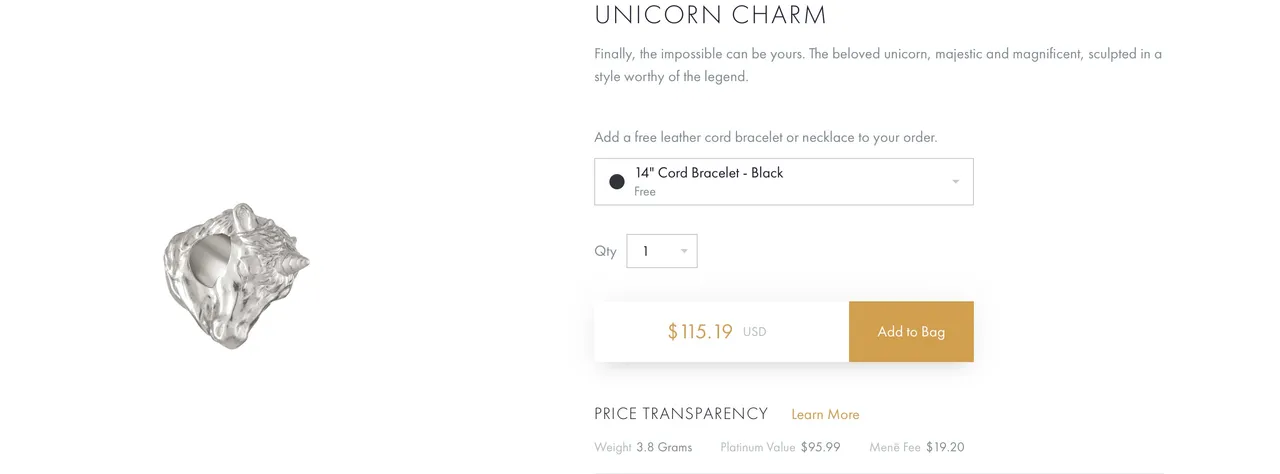Screen dimensions: 1280x474
Task: Select the black color dot in cord selector
Action: pos(617,182)
